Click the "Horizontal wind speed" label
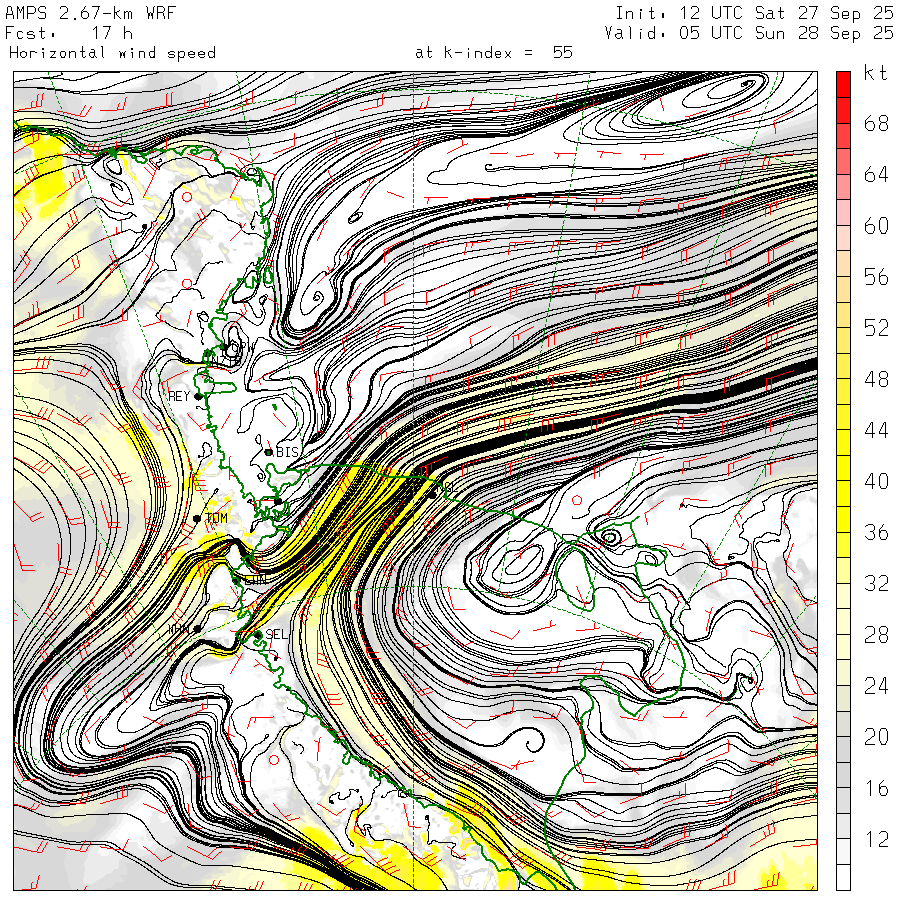This screenshot has height=900, width=900. 112,53
